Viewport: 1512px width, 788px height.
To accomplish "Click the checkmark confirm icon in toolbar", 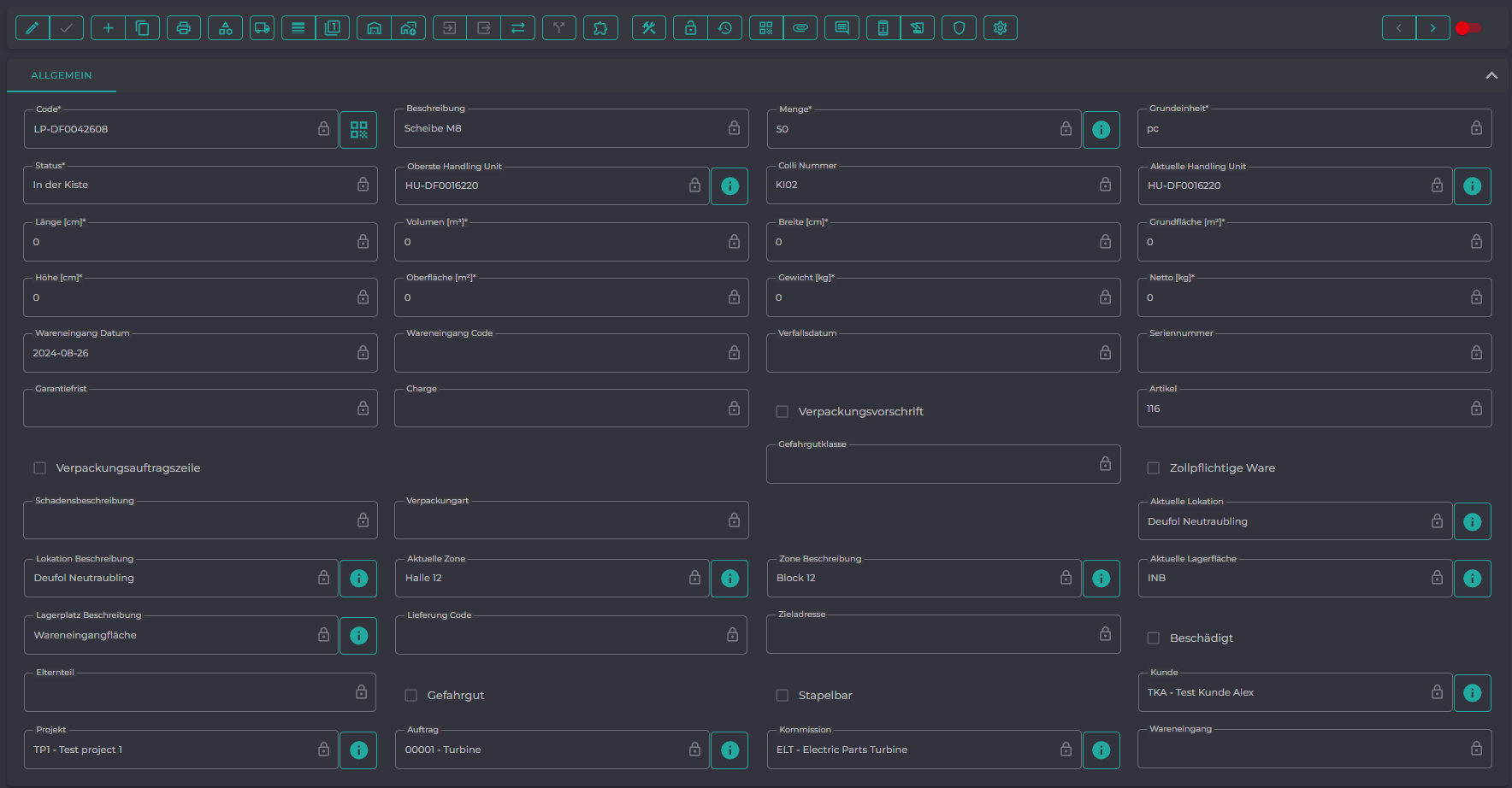I will tap(67, 28).
